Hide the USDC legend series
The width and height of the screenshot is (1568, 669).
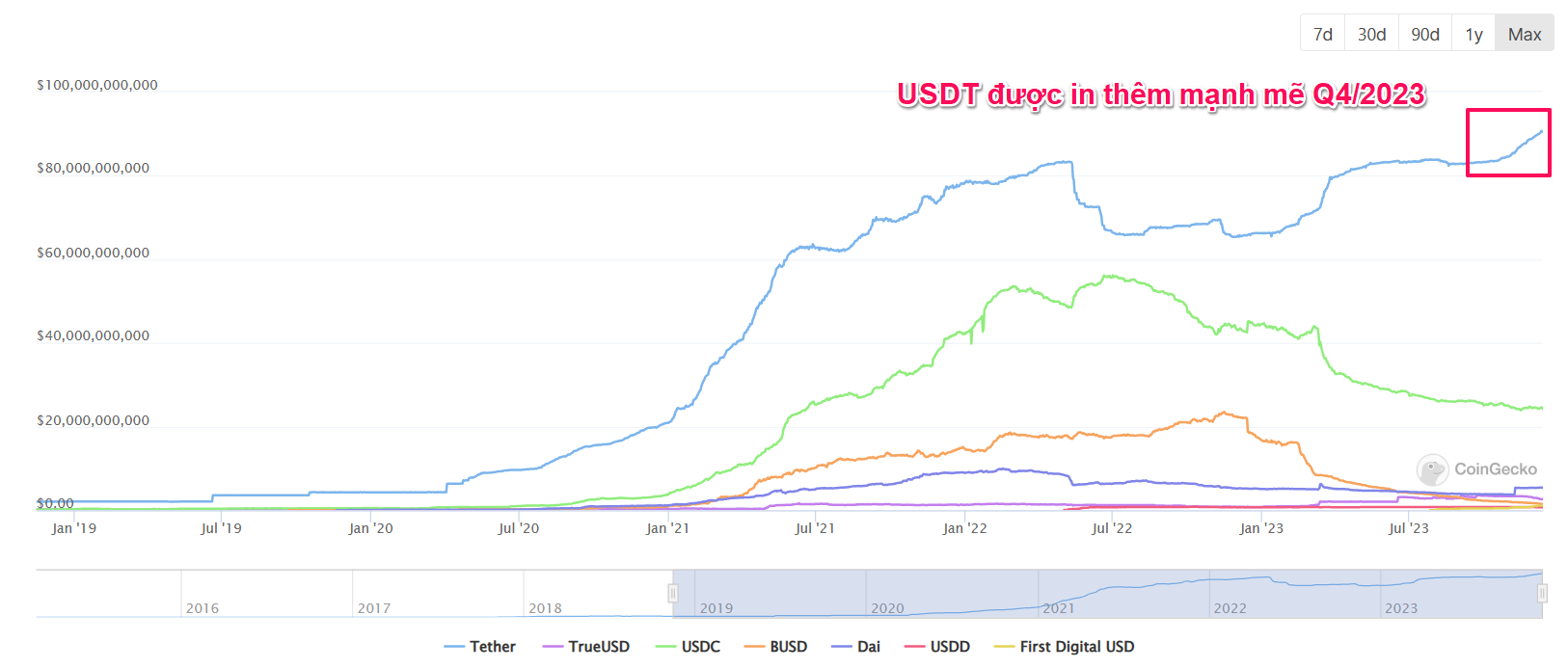pyautogui.click(x=688, y=647)
